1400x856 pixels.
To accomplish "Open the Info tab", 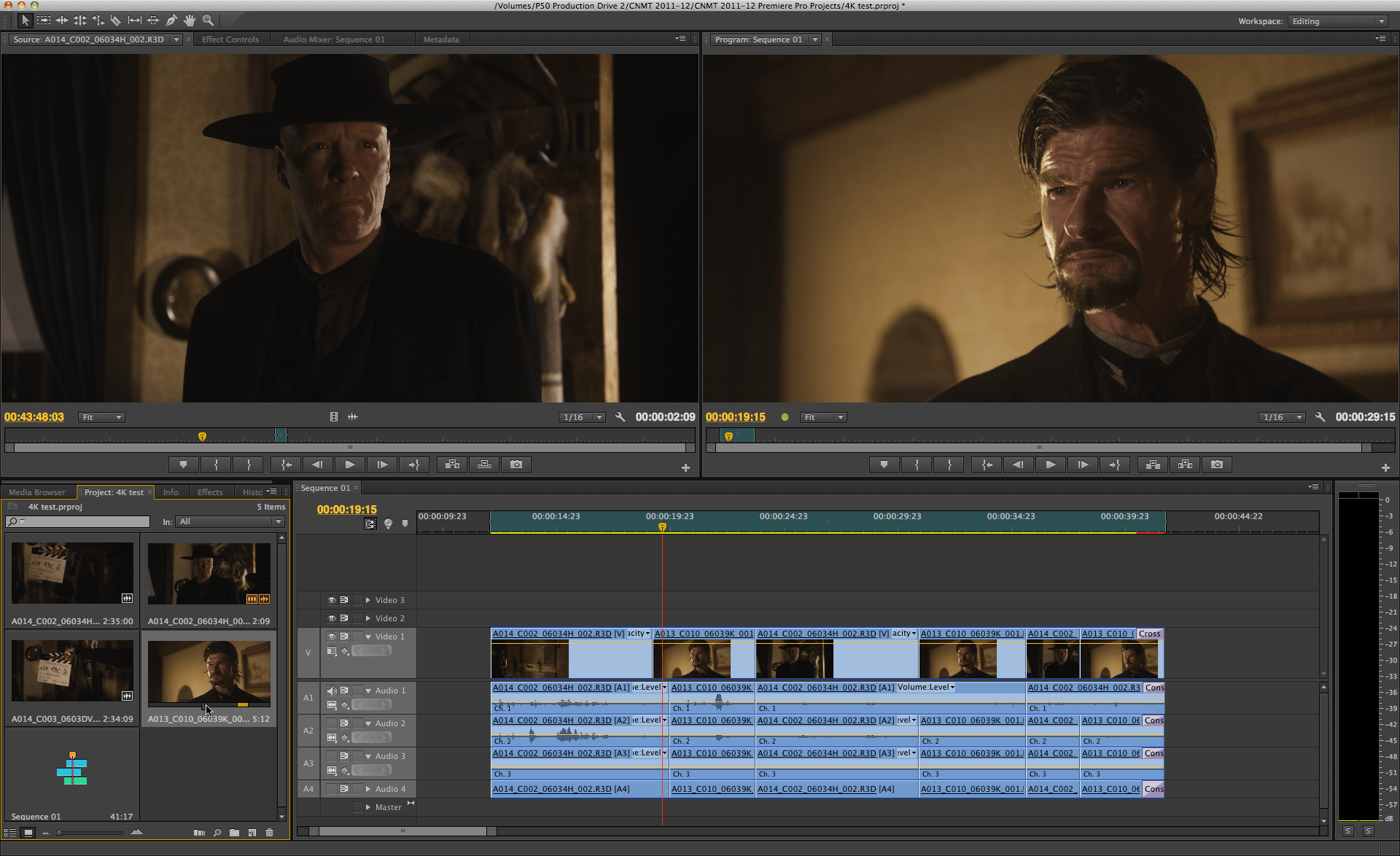I will [171, 492].
